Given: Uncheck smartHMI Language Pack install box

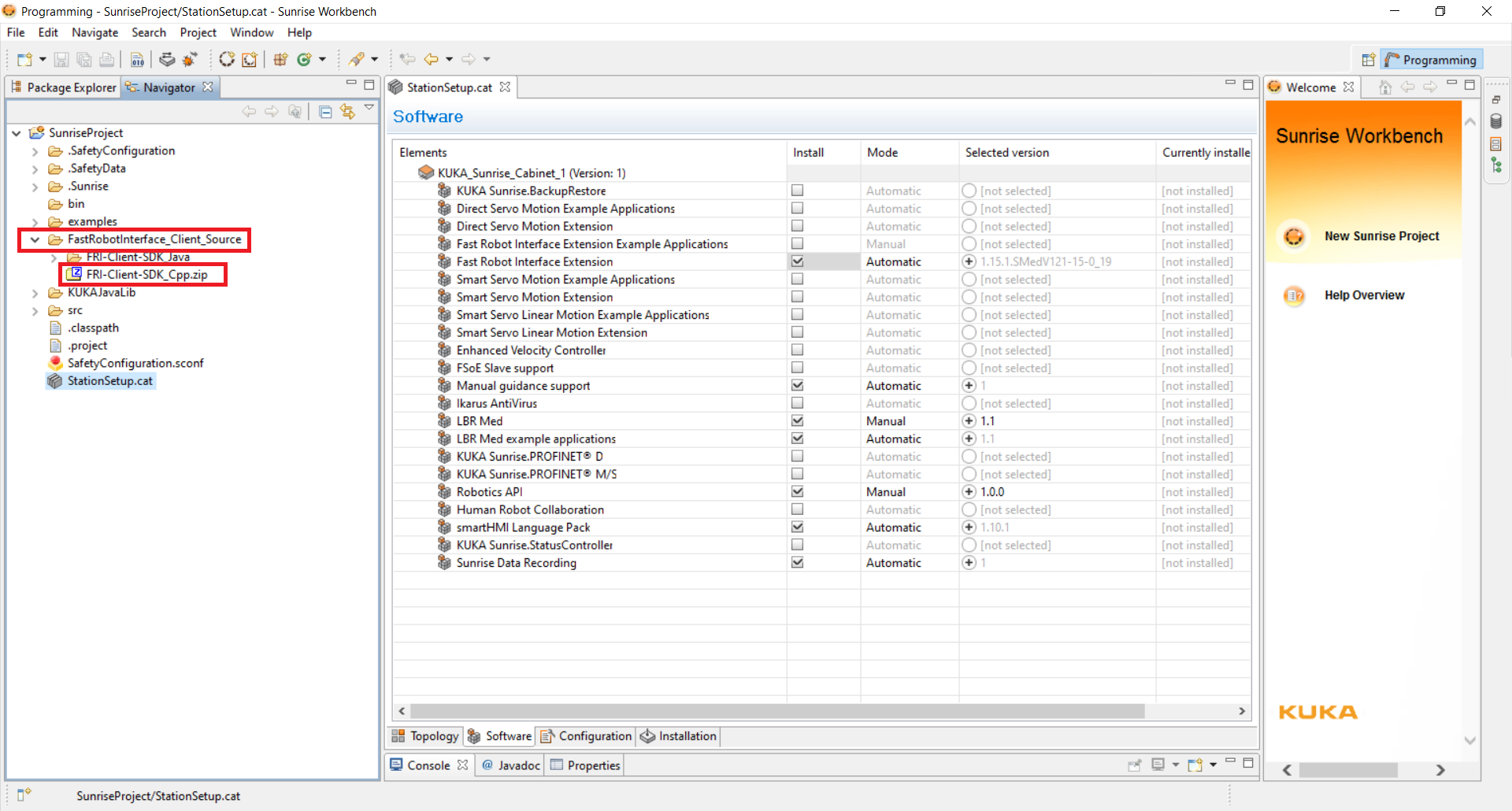Looking at the screenshot, I should click(798, 528).
